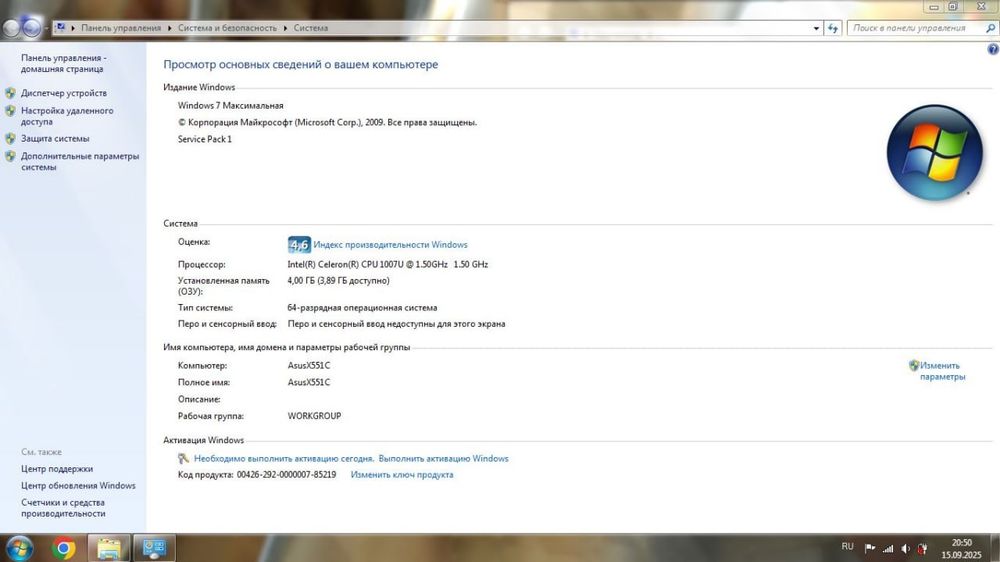Screen dimensions: 1000x562
Task: Click shield icon beside 'Дополнительные параметры системы'
Action: pyautogui.click(x=10, y=156)
